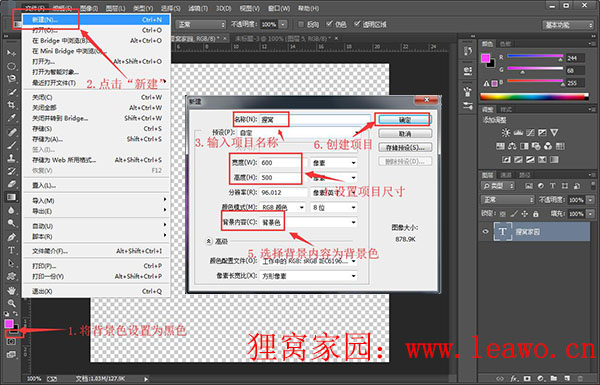
Task: Click the Brightness/Contrast sun adjustment icon
Action: click(506, 133)
